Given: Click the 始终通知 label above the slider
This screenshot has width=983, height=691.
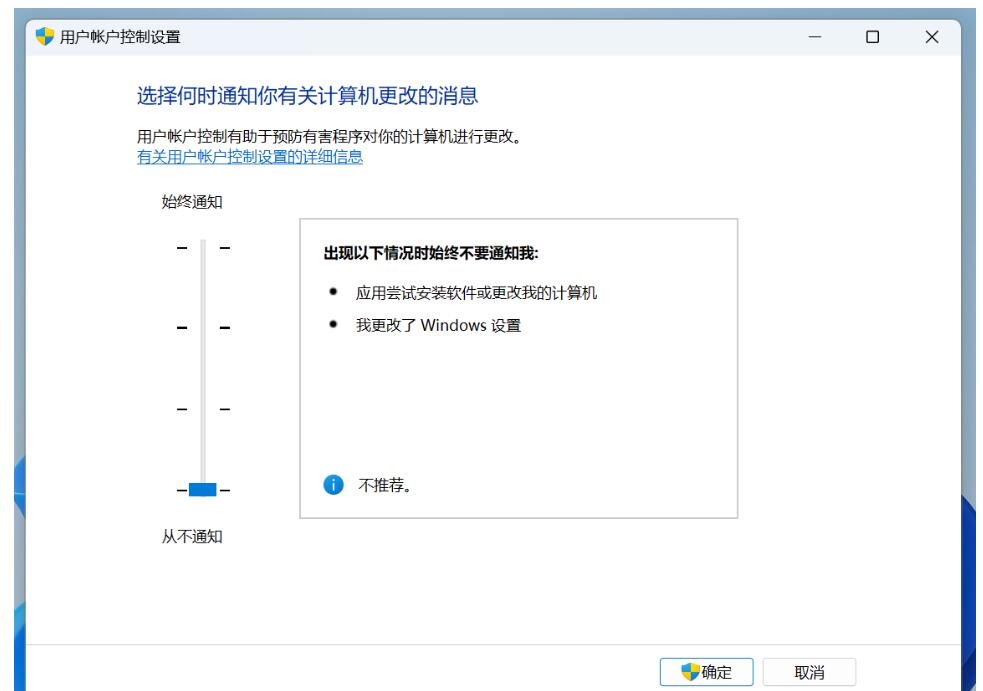Looking at the screenshot, I should (192, 202).
